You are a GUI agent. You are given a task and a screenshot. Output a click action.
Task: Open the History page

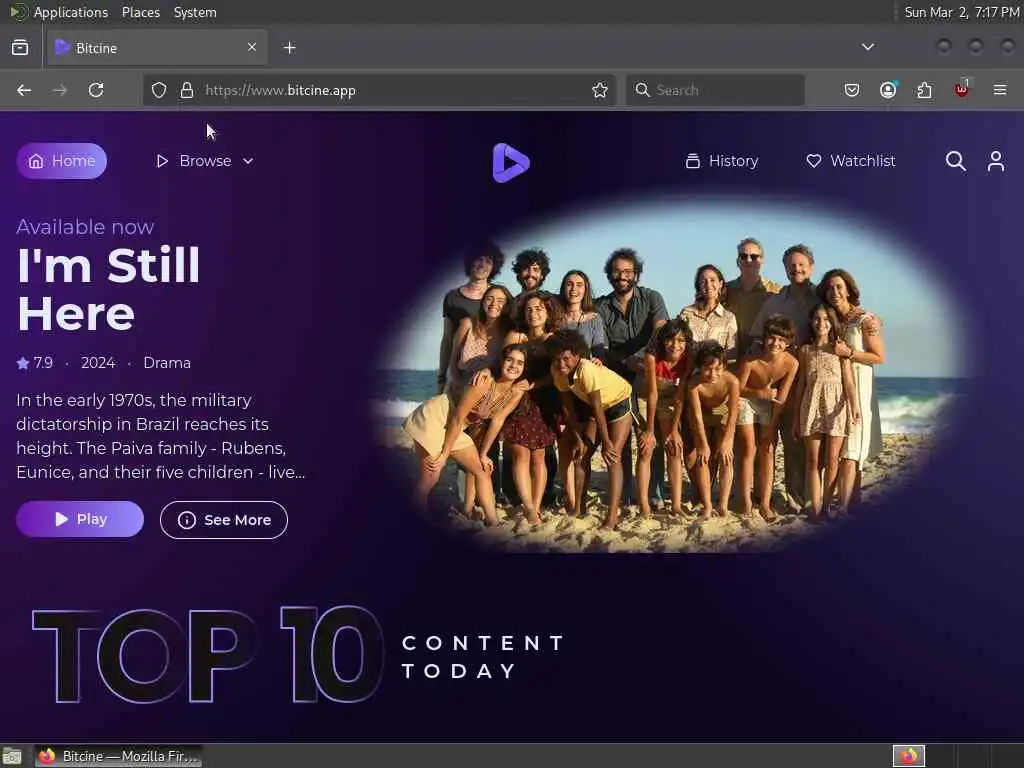722,161
